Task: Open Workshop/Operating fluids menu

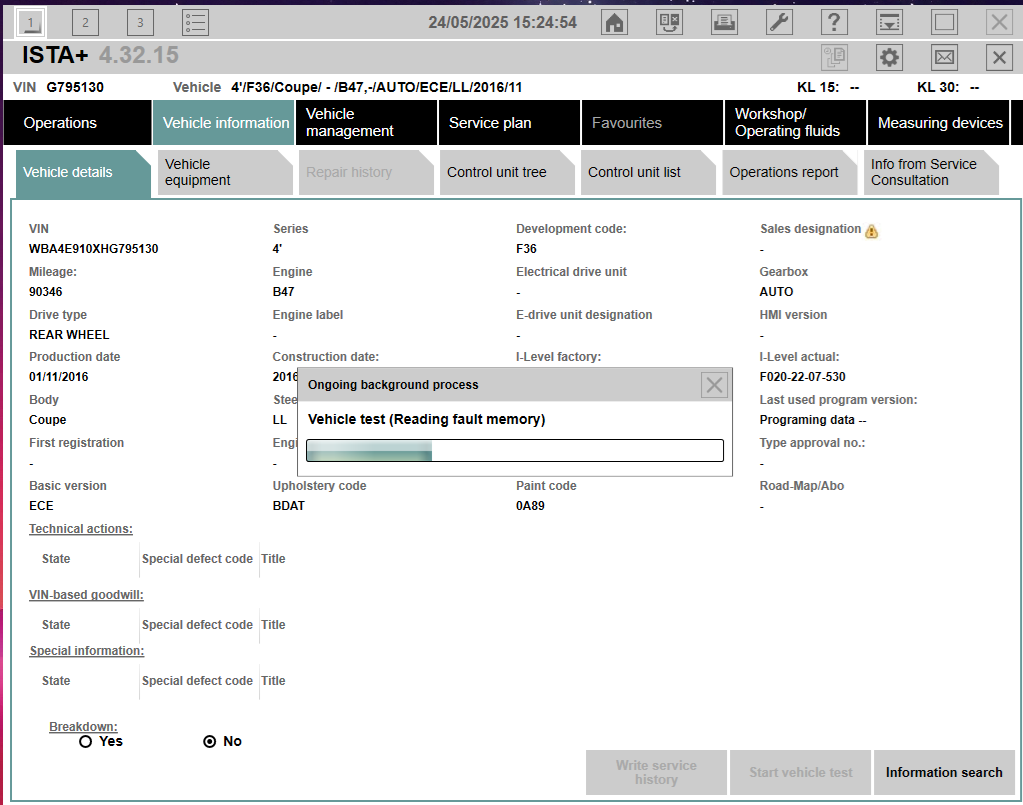Action: 795,123
